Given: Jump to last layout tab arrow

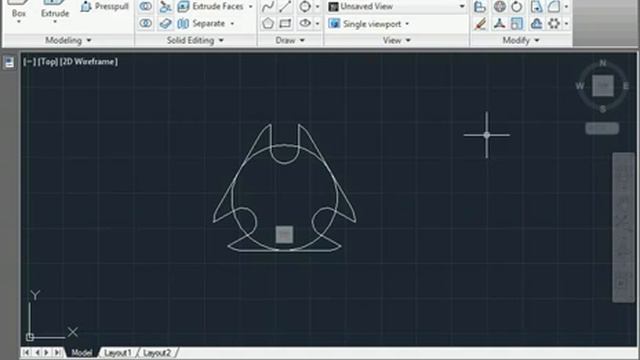Looking at the screenshot, I should coord(57,352).
